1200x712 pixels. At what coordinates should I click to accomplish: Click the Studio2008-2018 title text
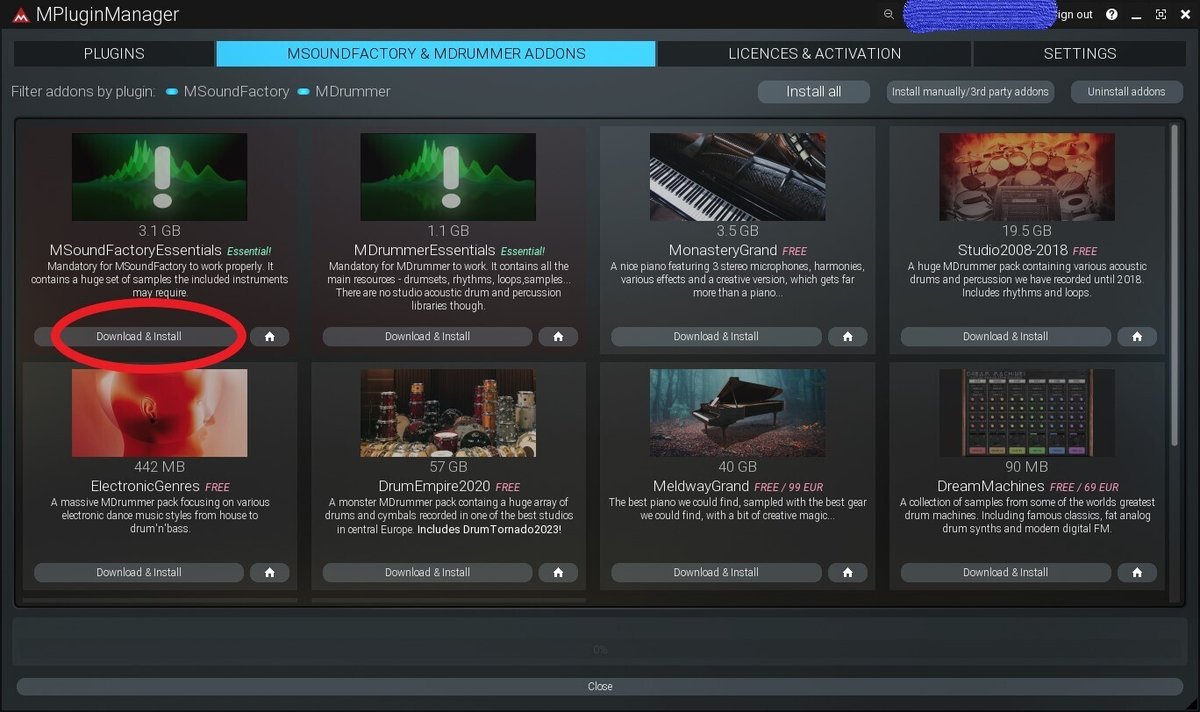pyautogui.click(x=1011, y=250)
